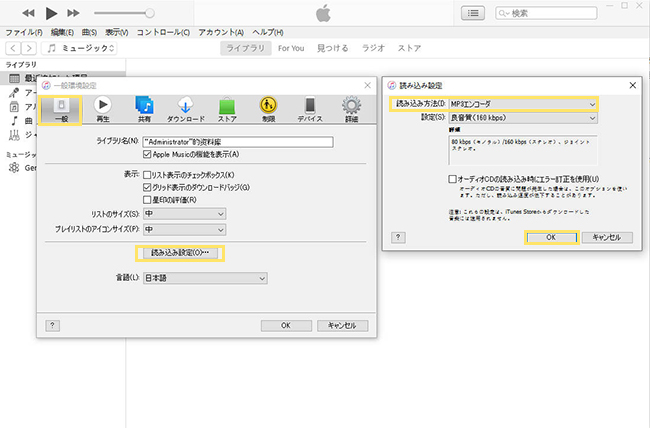The image size is (650, 428).
Task: Close the 読み込み設定 dialog
Action: pyautogui.click(x=633, y=85)
